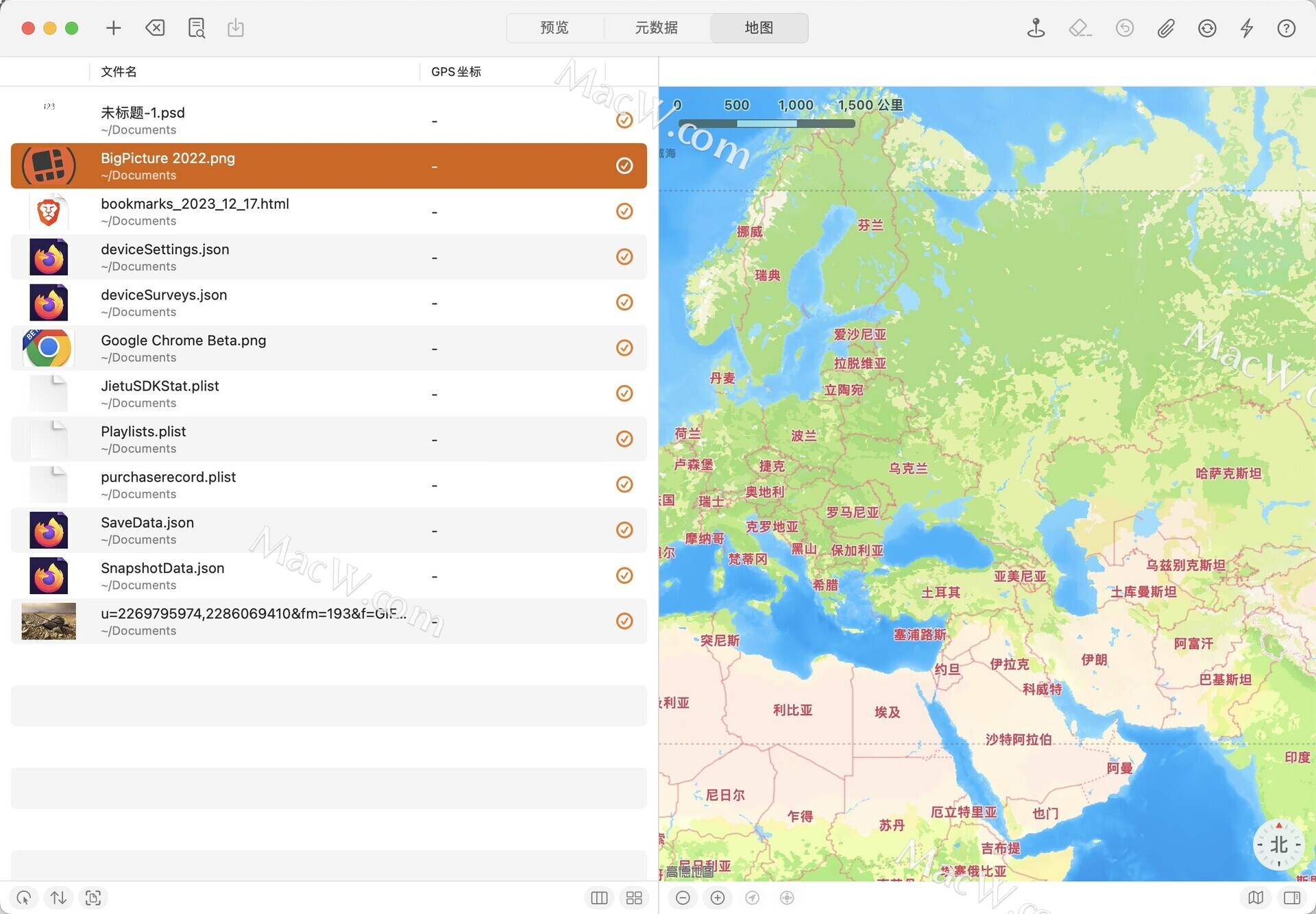Click the anchor/pin location icon in toolbar
This screenshot has width=1316, height=914.
pyautogui.click(x=1036, y=27)
